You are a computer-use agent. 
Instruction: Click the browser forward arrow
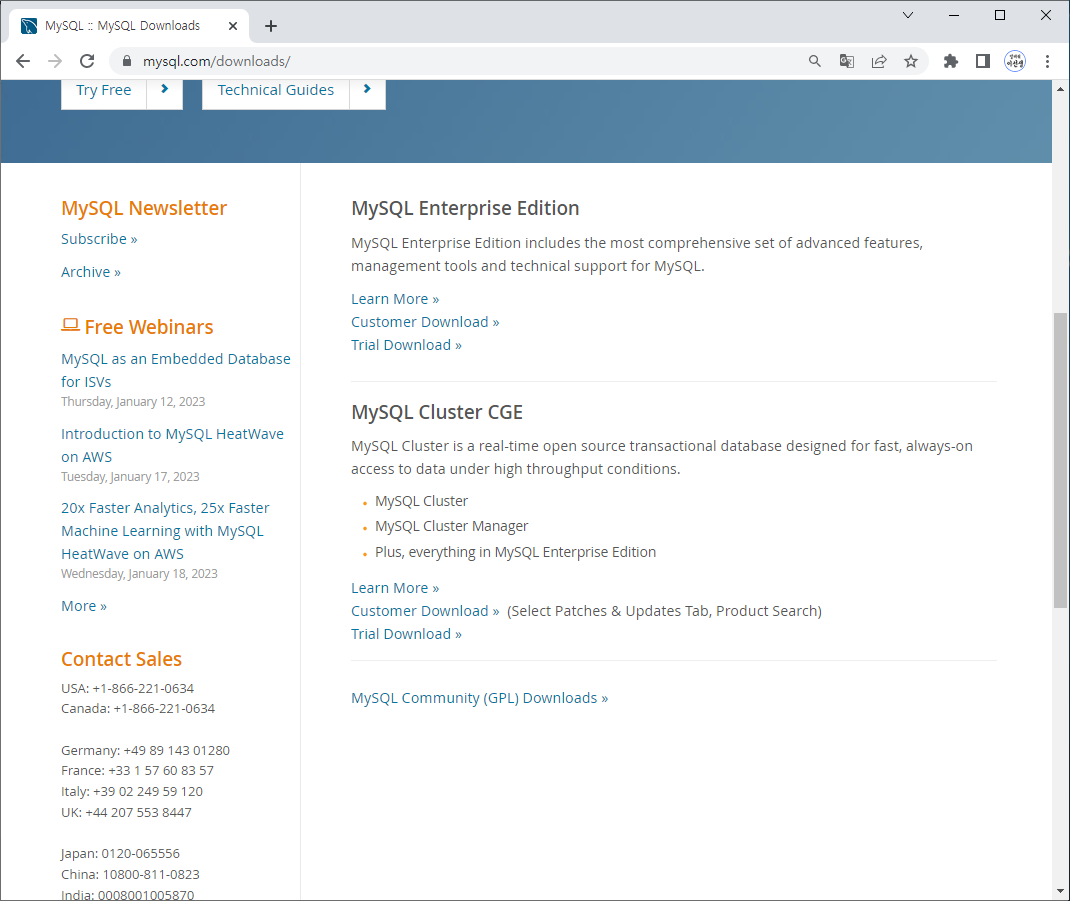[x=55, y=61]
